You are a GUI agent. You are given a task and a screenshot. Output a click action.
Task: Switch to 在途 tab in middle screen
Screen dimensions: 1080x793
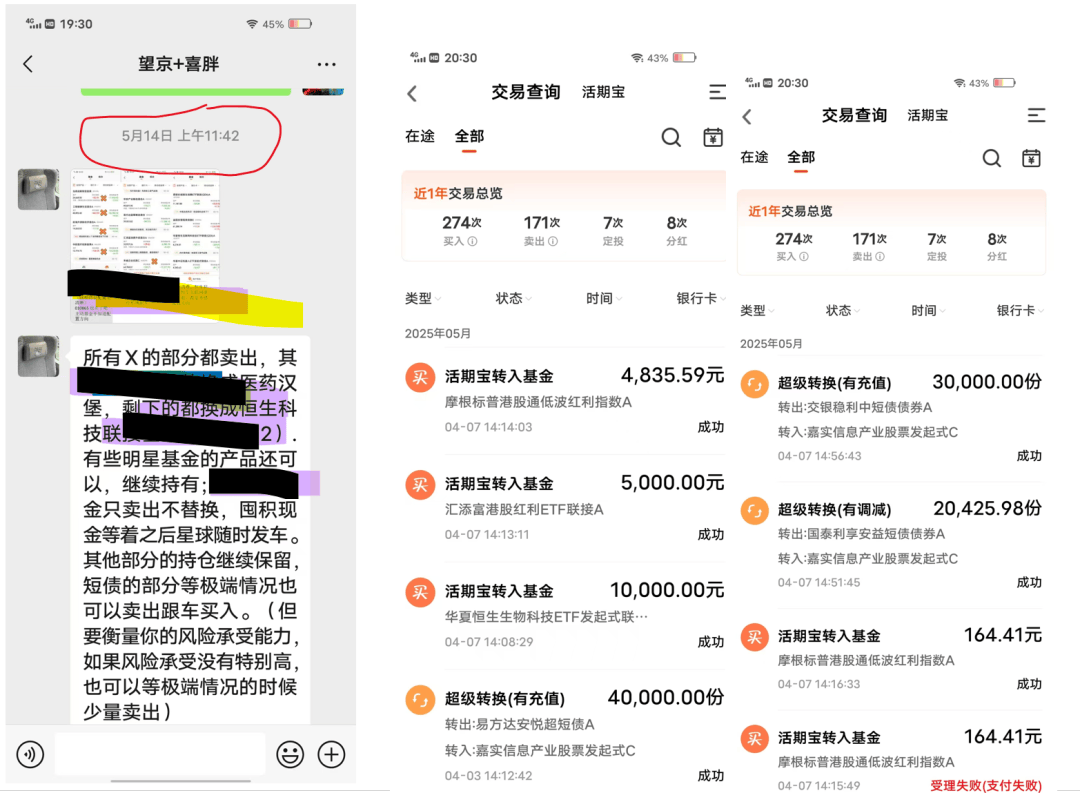pyautogui.click(x=420, y=136)
